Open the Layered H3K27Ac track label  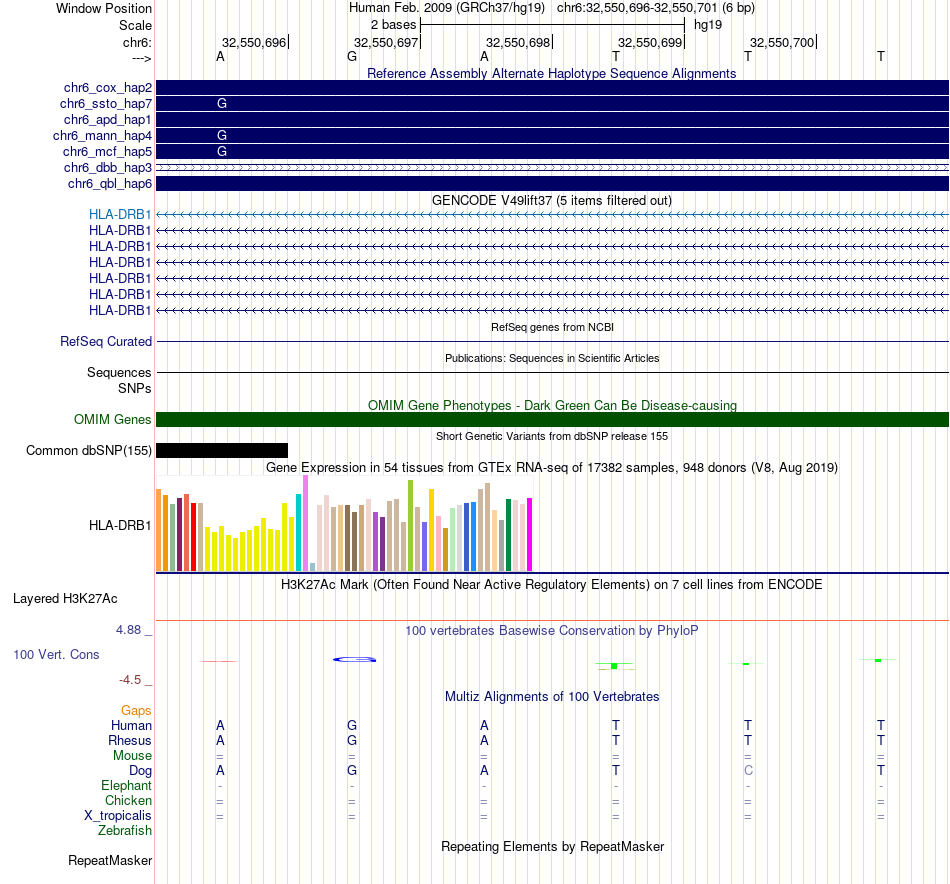(65, 599)
